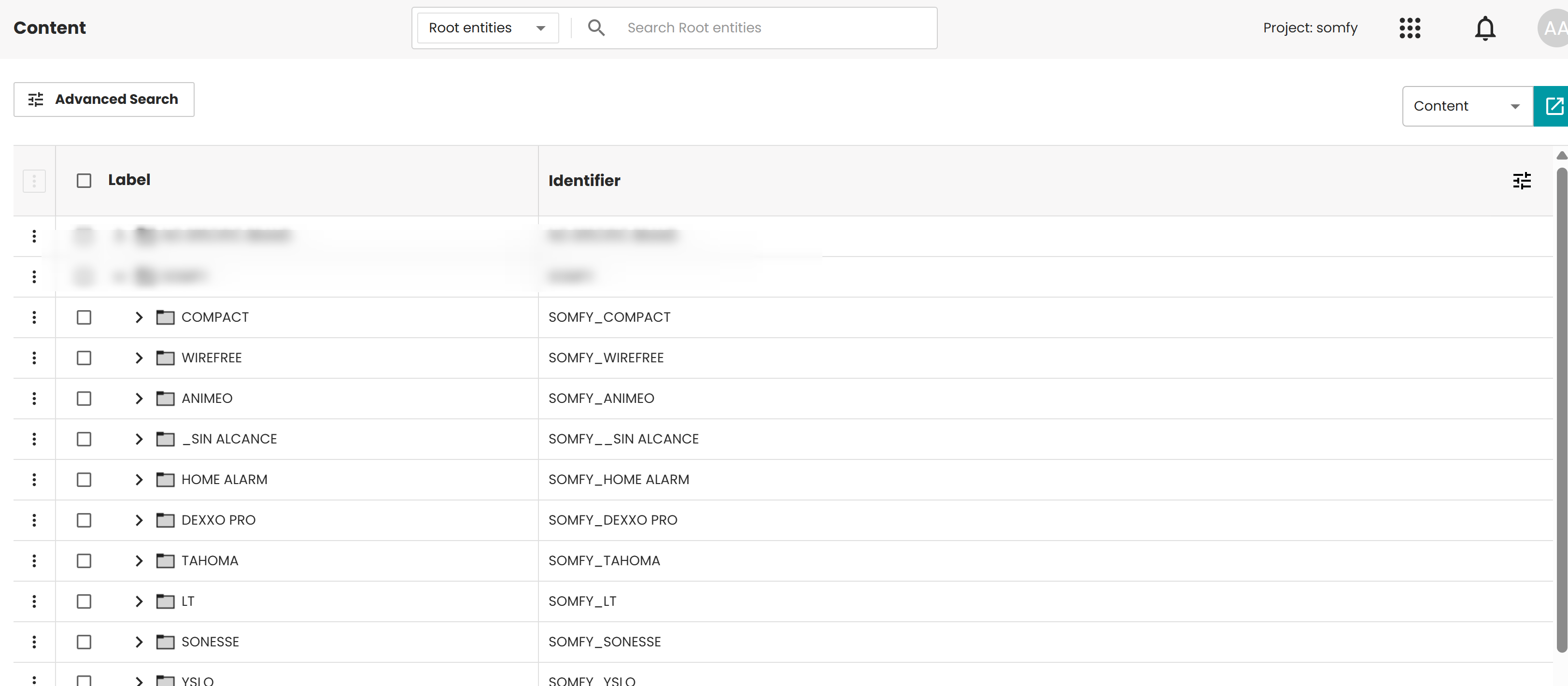Image resolution: width=1568 pixels, height=686 pixels.
Task: Check the COMPACT row checkbox
Action: 84,317
